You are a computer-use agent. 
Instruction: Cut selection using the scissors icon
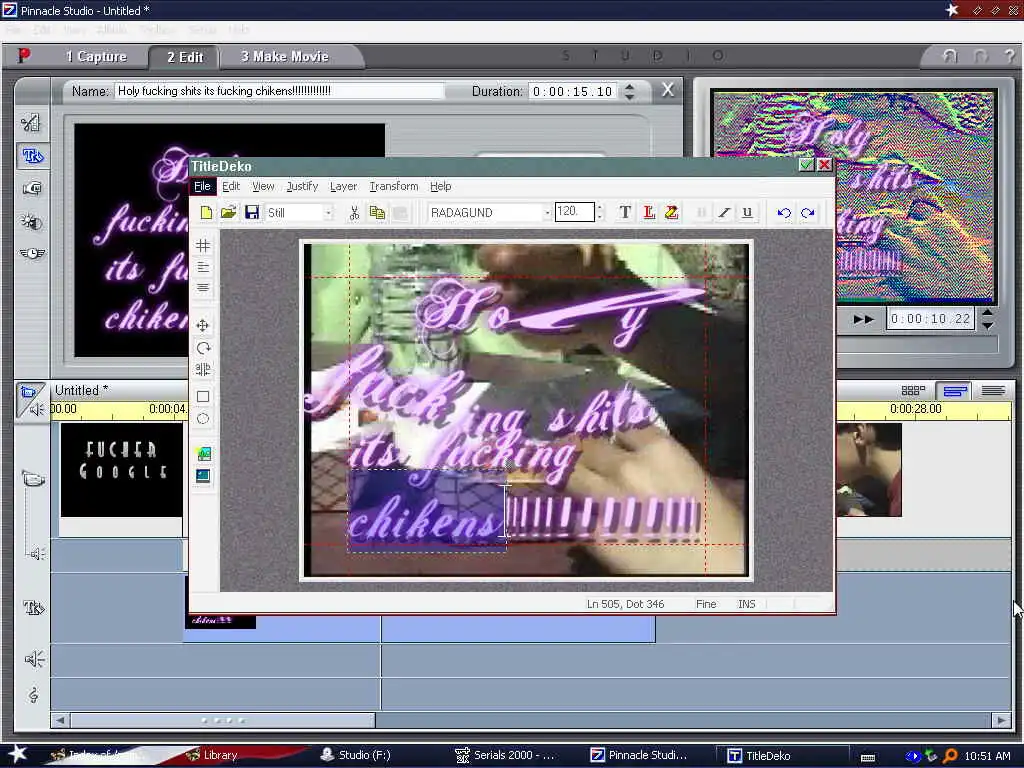[x=353, y=212]
